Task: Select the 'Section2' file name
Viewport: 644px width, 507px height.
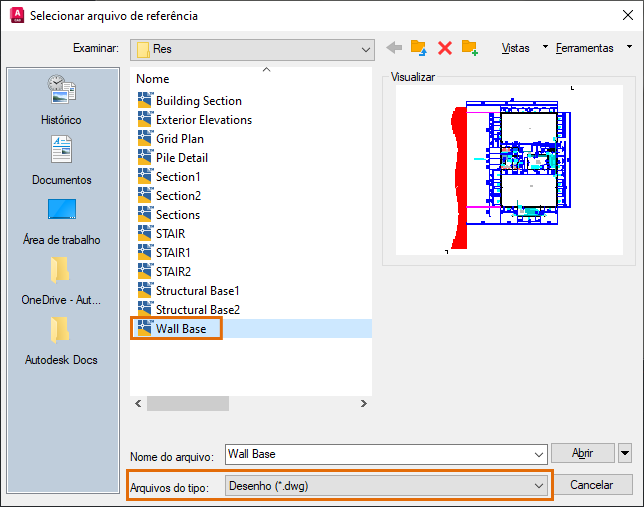Action: click(x=179, y=196)
